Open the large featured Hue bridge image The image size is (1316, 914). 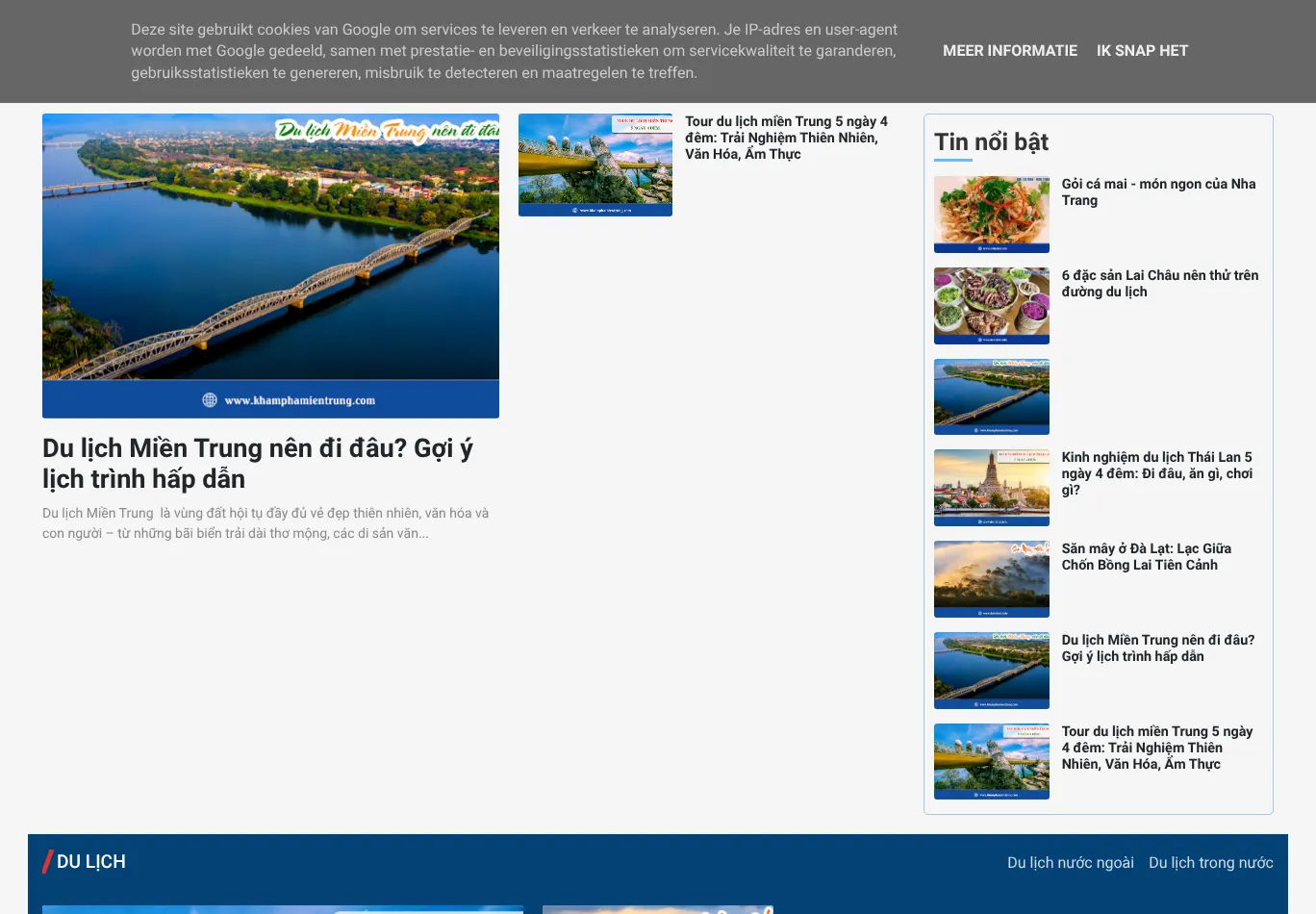[x=270, y=266]
